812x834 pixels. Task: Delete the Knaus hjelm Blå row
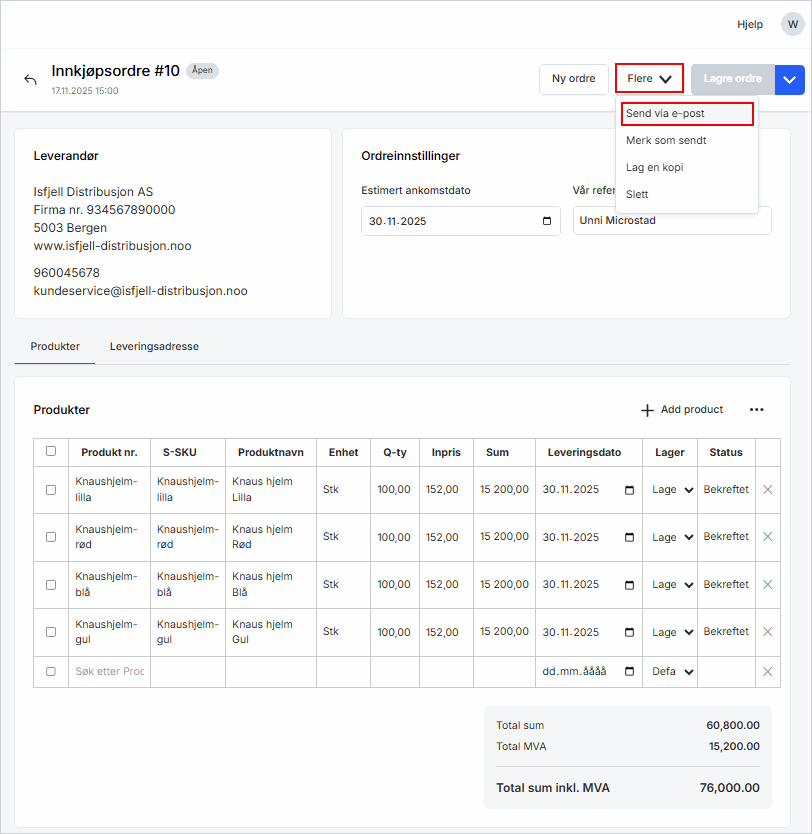click(x=767, y=584)
